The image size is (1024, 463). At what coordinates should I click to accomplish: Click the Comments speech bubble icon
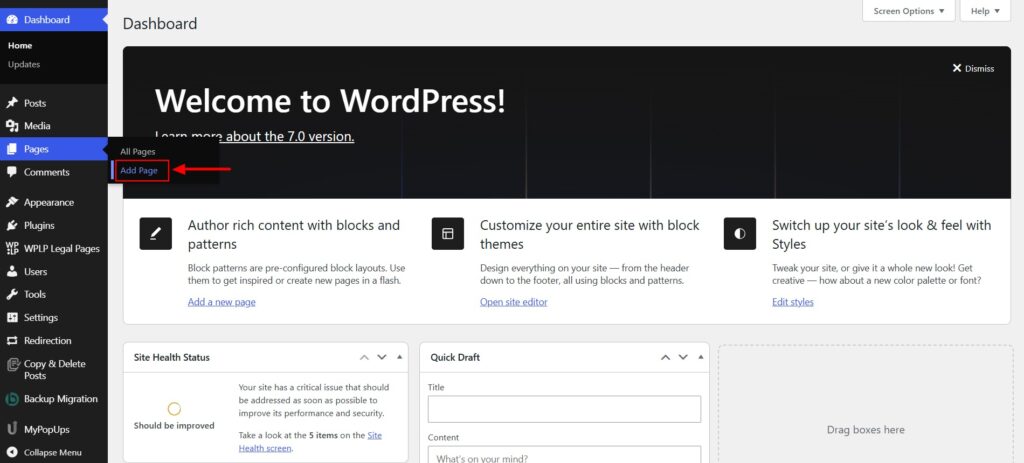[12, 172]
